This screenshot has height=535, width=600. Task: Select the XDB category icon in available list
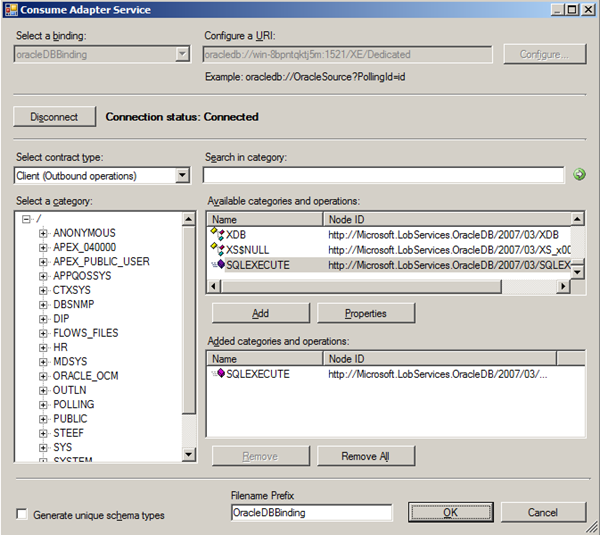pyautogui.click(x=217, y=234)
